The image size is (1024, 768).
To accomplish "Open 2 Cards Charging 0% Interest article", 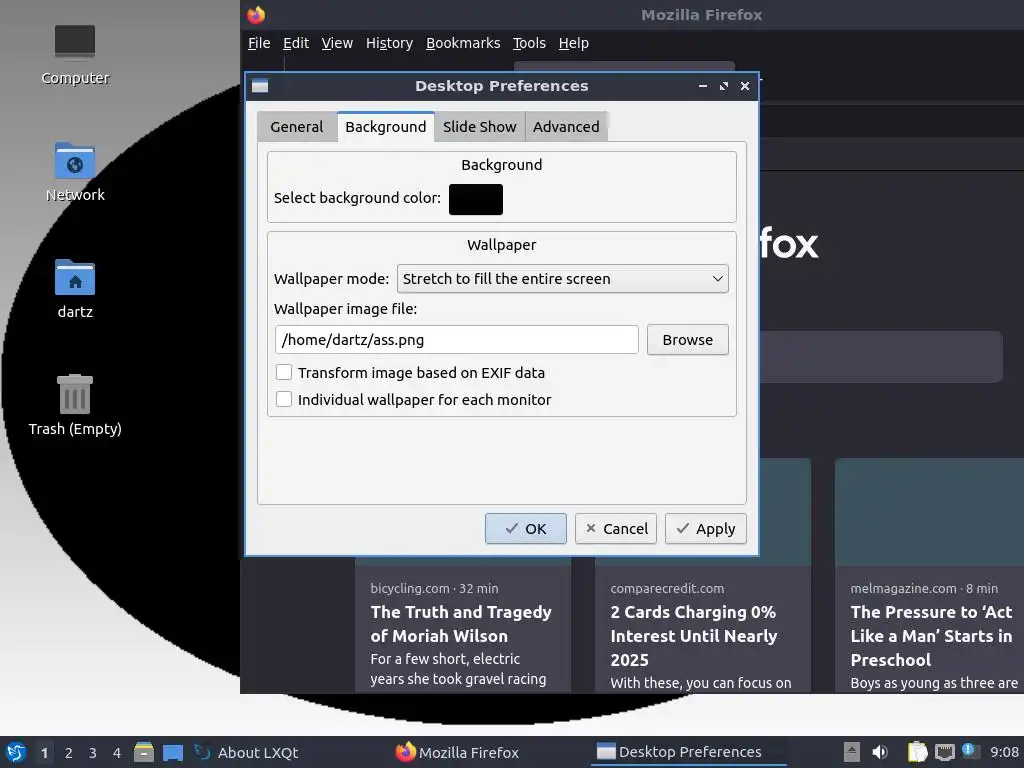I will [x=694, y=636].
